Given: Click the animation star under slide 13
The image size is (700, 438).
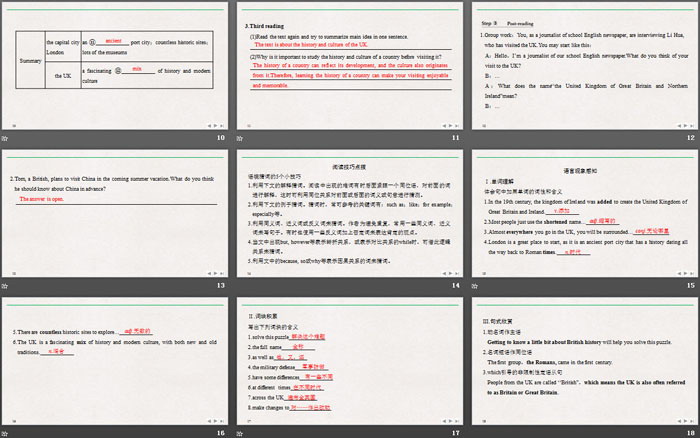Looking at the screenshot, I should tap(5, 286).
